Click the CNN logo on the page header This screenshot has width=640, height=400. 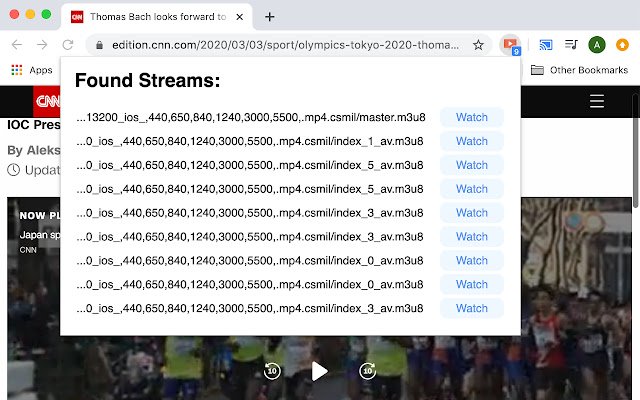(47, 102)
